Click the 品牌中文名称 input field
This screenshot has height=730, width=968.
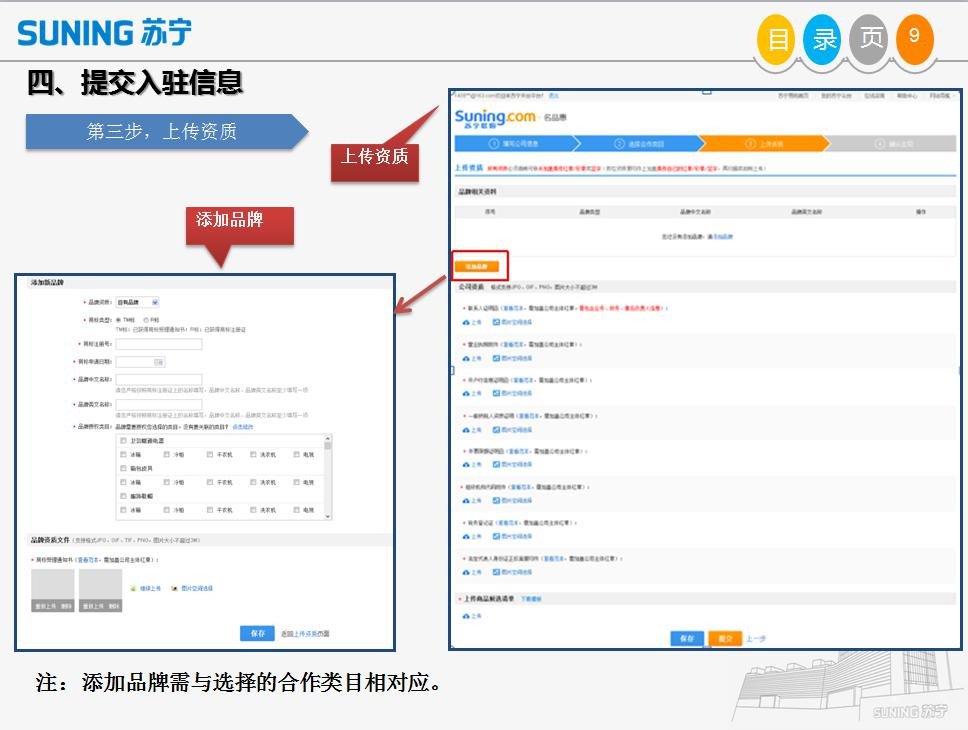pos(159,379)
